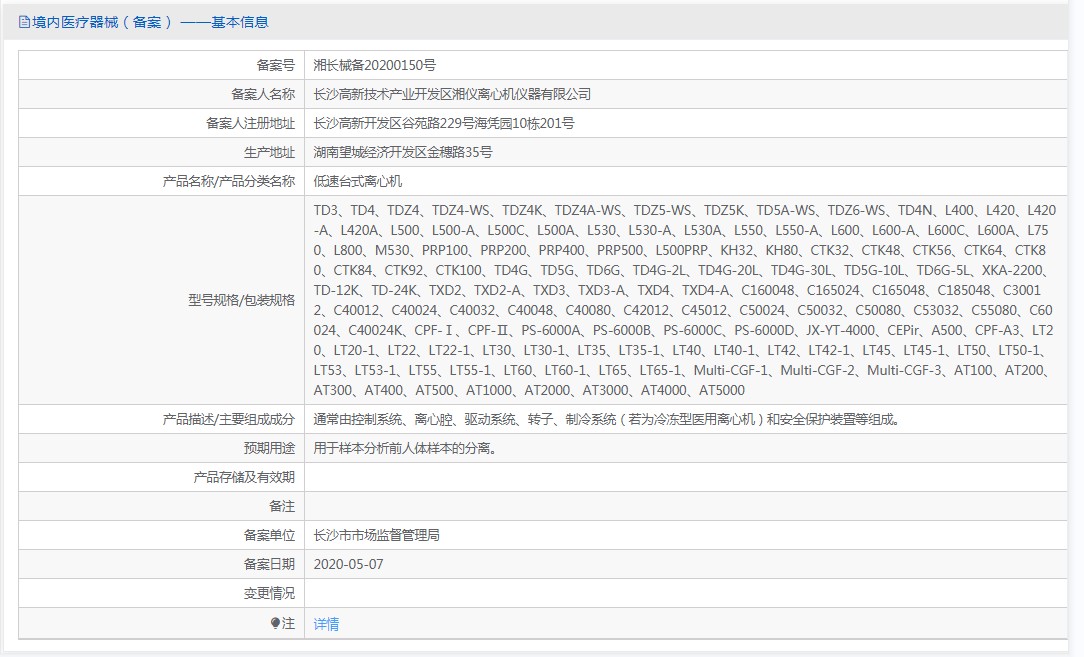This screenshot has width=1084, height=657.
Task: Click the heading 境内医疗器械（备案）——基本信息
Action: (150, 22)
